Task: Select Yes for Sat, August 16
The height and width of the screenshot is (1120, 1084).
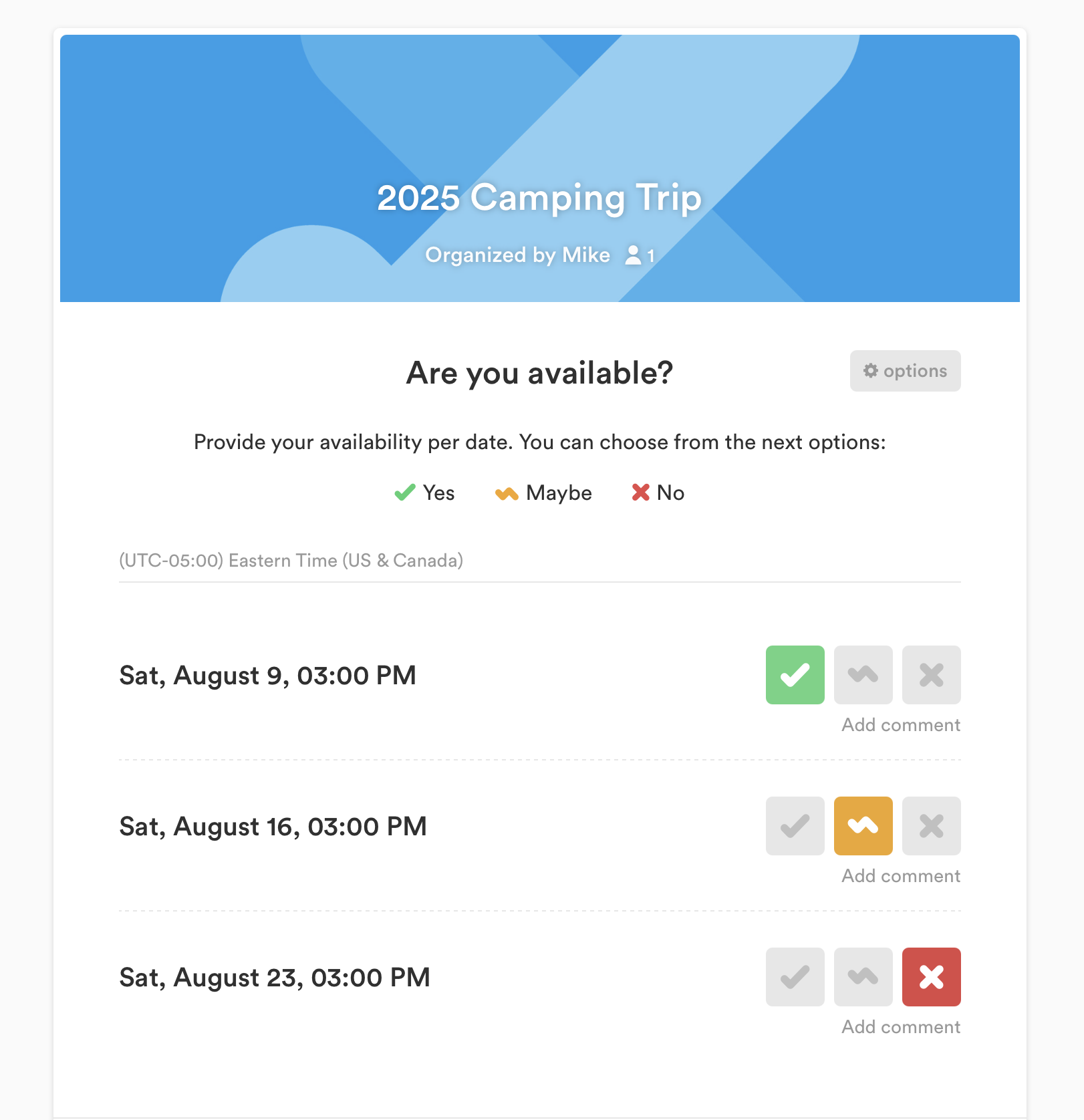Action: [795, 827]
